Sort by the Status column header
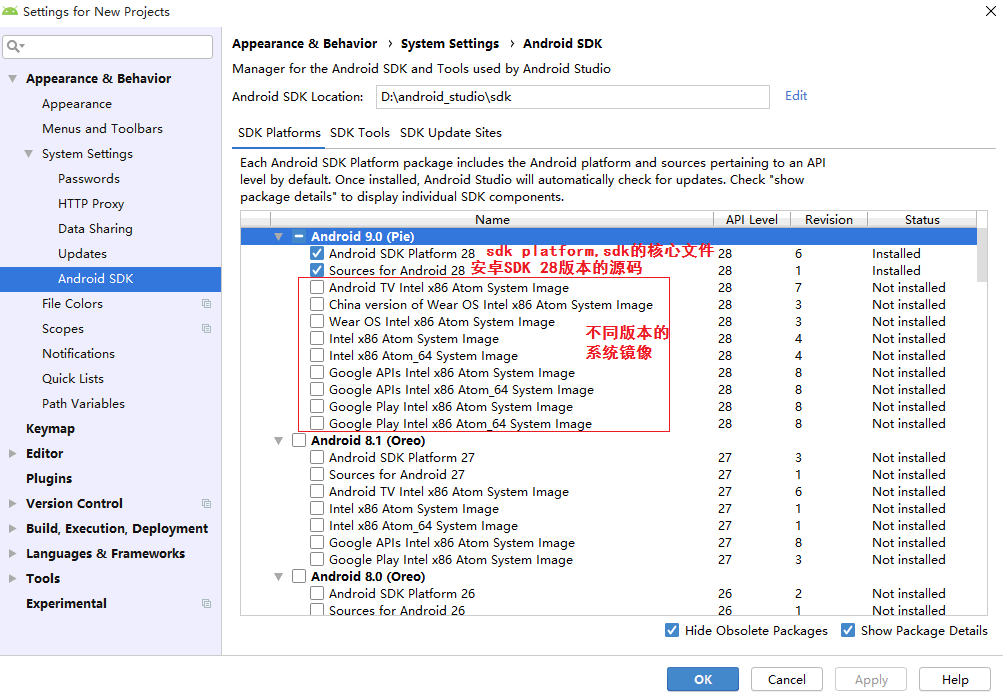The height and width of the screenshot is (700, 1003). pos(922,219)
